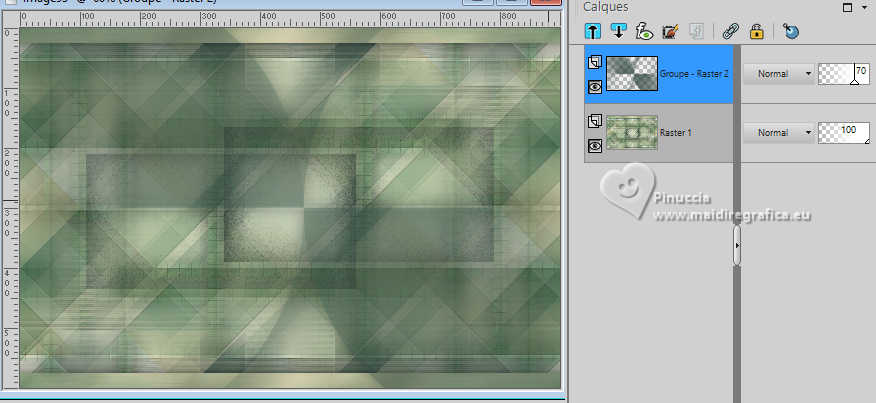Click the greyed-out icon in Calques toolbar

pyautogui.click(x=696, y=31)
